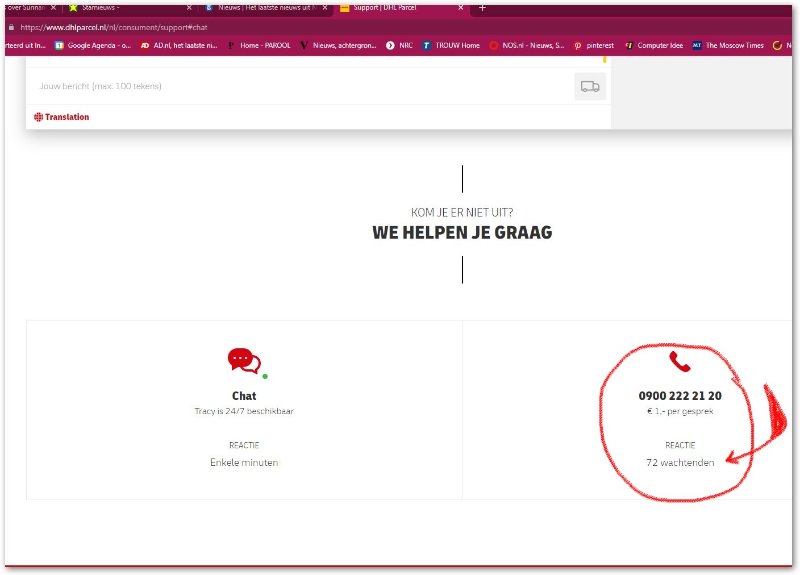This screenshot has width=800, height=575.
Task: Open the TROUW Home bookmark
Action: pyautogui.click(x=451, y=45)
